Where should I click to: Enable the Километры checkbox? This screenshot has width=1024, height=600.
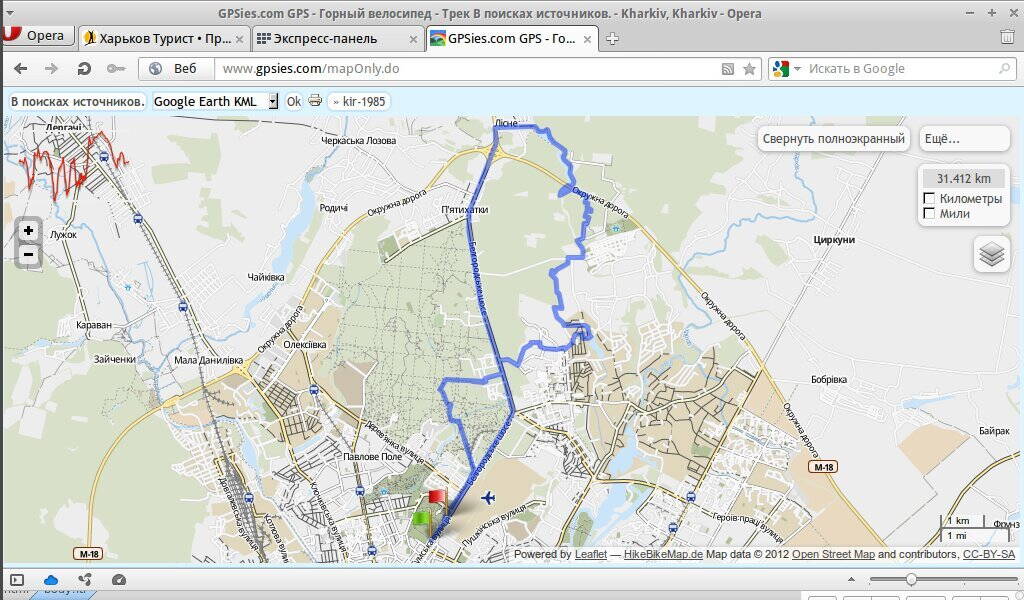point(930,199)
